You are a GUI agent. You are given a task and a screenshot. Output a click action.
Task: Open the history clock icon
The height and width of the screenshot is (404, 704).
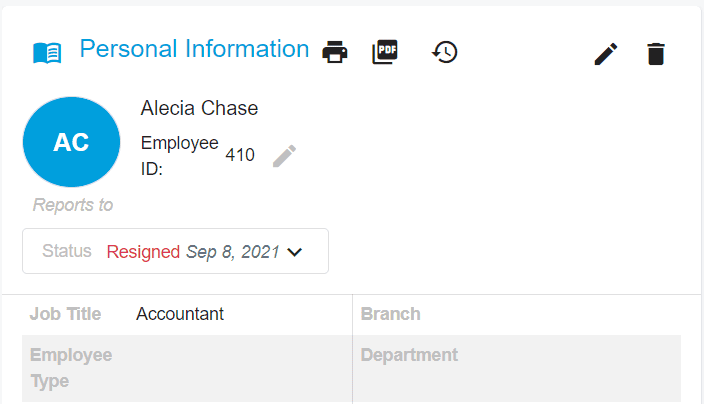pos(444,52)
